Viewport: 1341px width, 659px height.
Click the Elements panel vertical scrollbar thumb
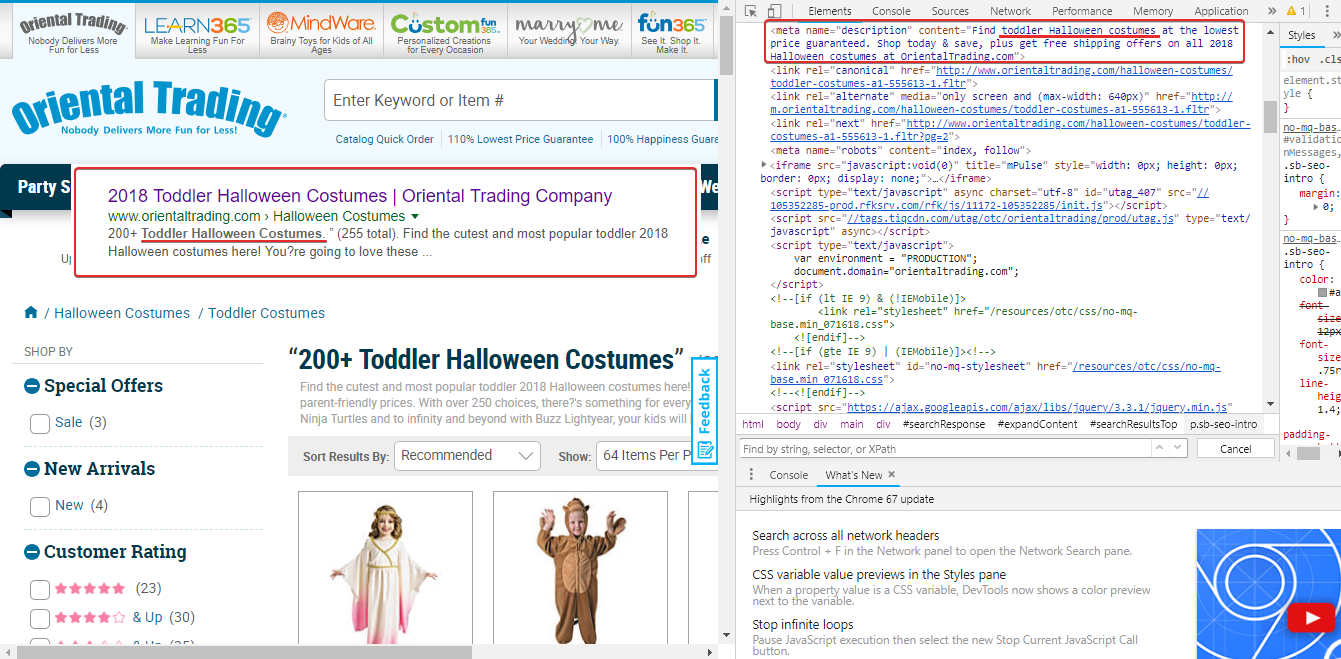1271,116
